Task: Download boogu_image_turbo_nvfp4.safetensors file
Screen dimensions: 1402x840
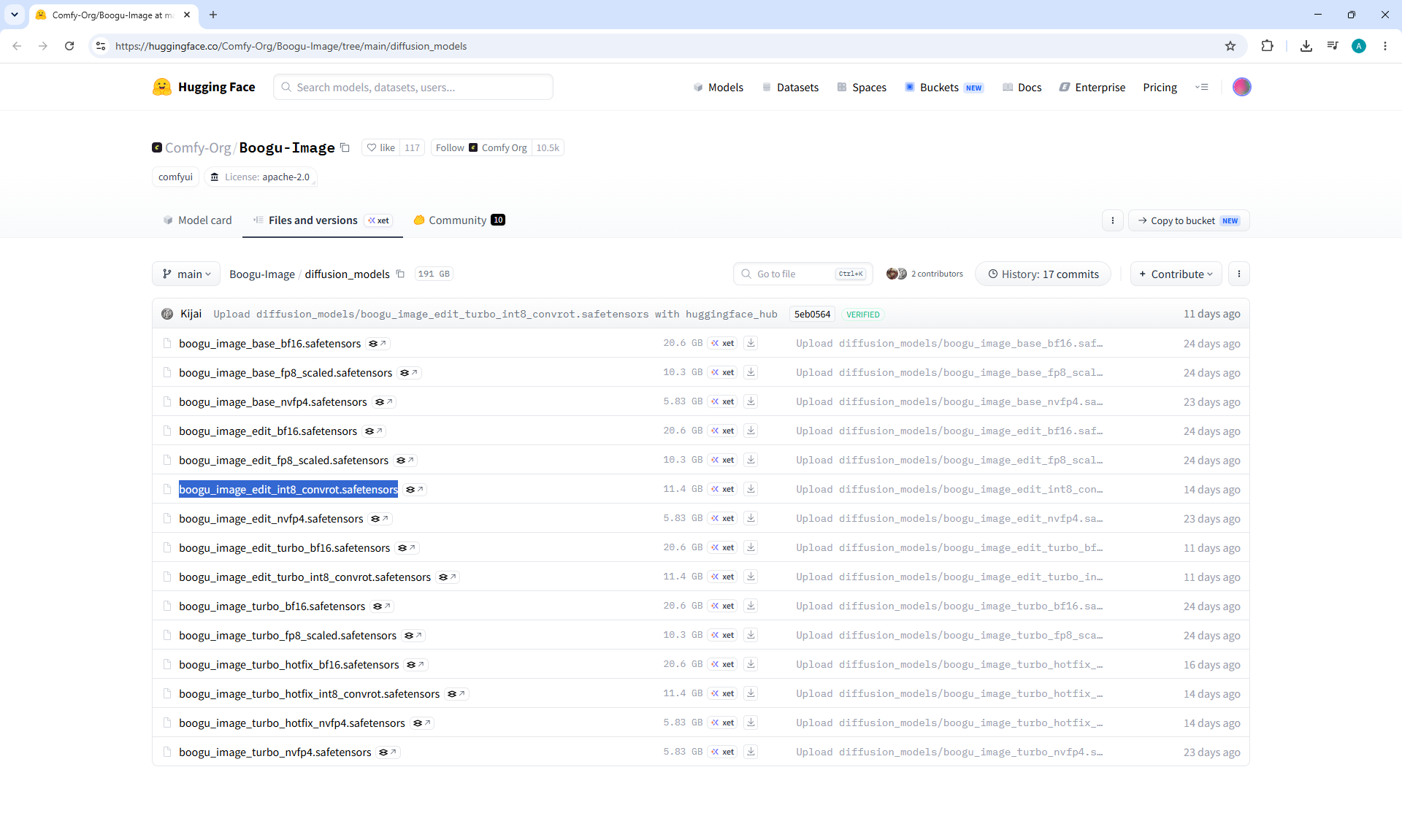Action: [x=751, y=752]
